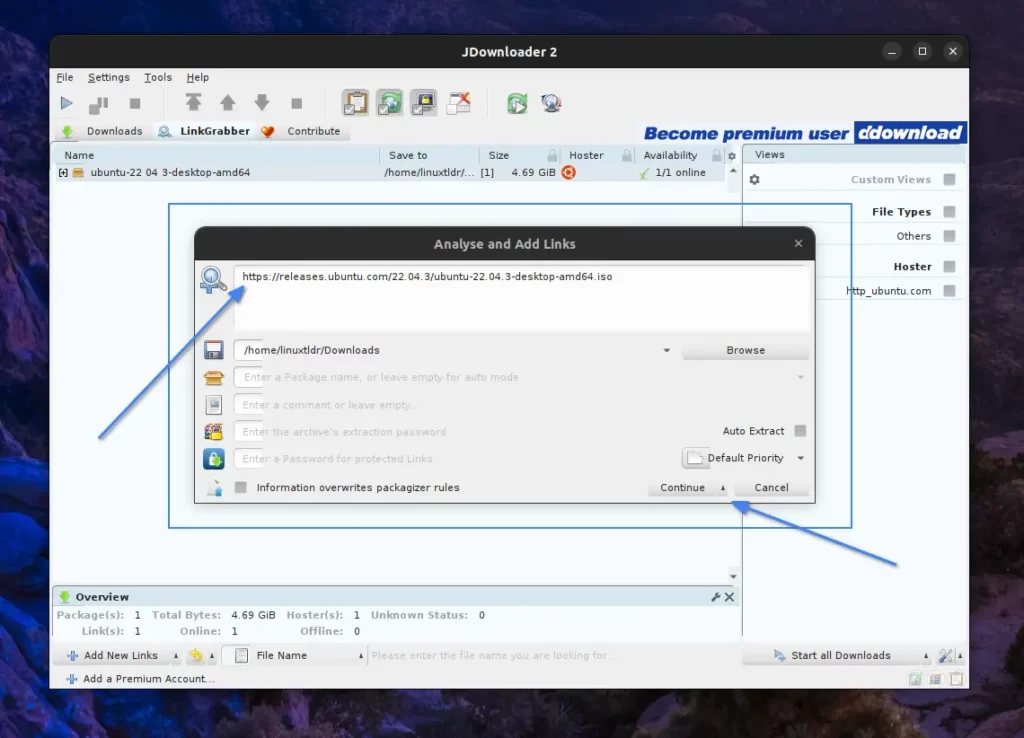This screenshot has width=1024, height=738.
Task: Click the bottom-right settings tools icon
Action: (945, 656)
